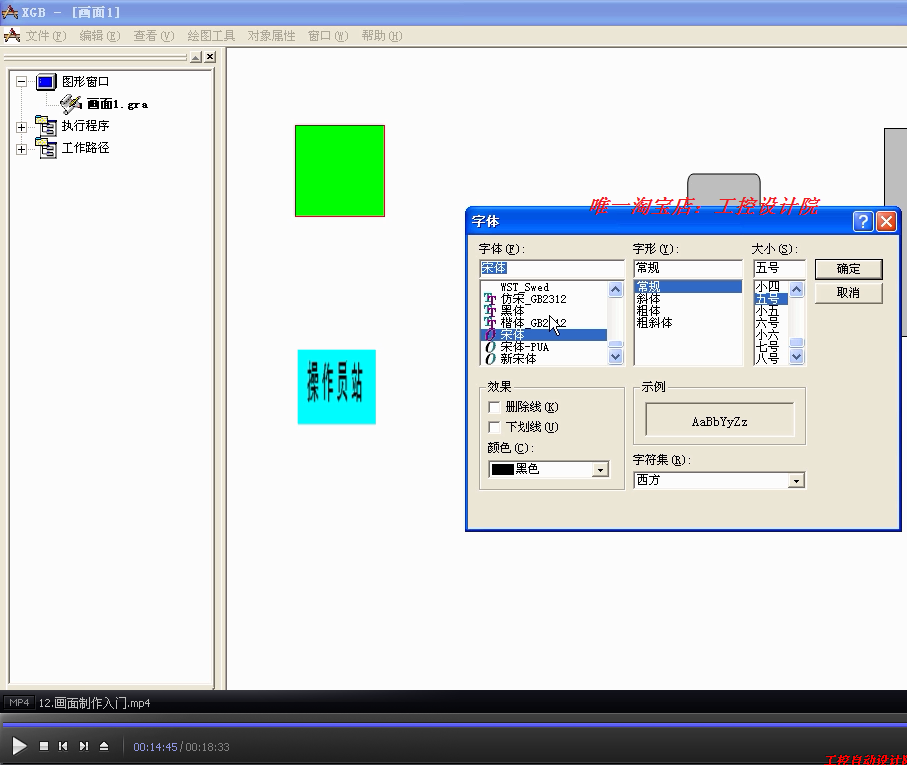Click the 画面1.gra file icon
Image resolution: width=907 pixels, height=765 pixels.
tap(71, 104)
